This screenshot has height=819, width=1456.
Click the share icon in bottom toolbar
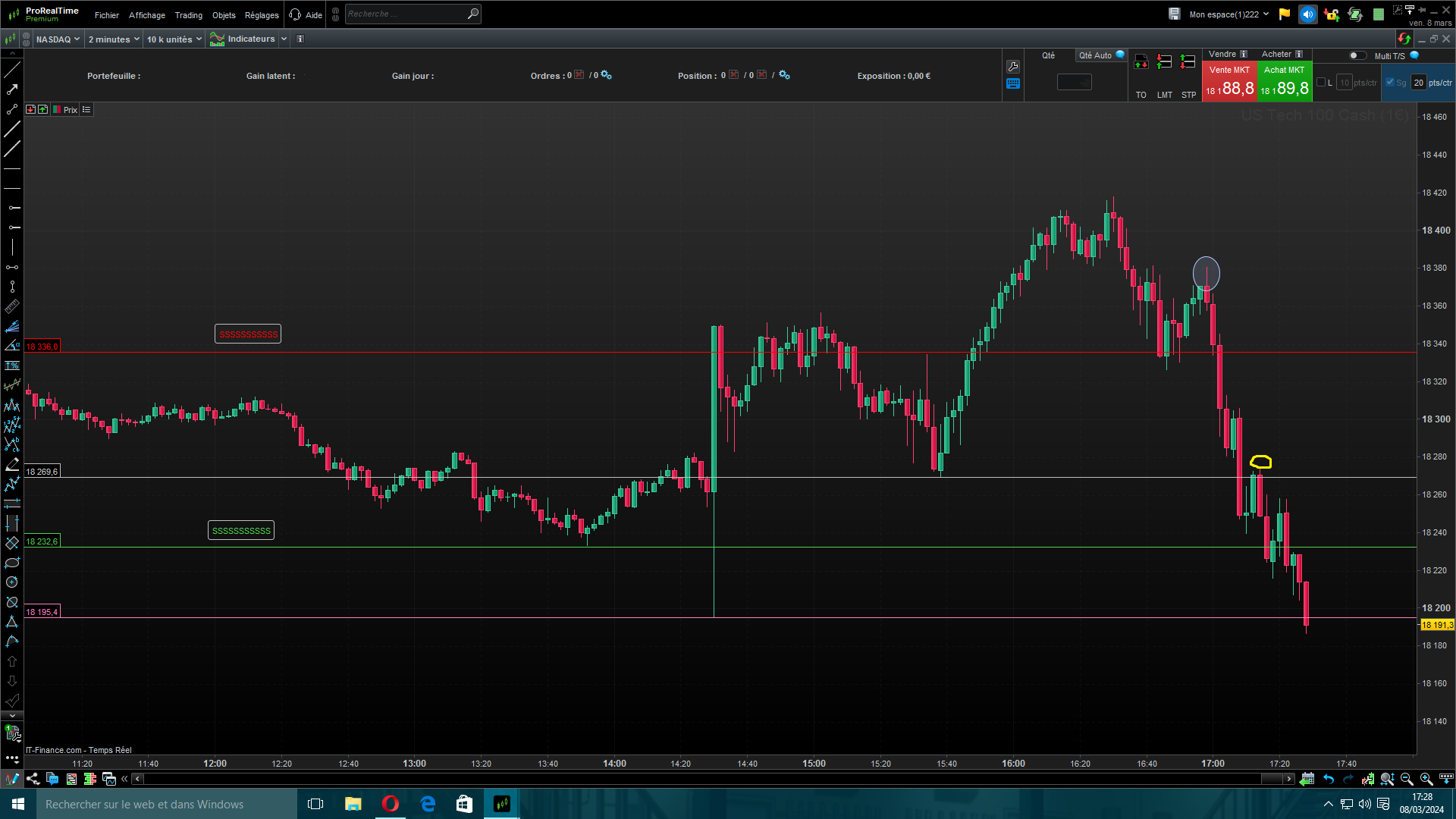pos(33,779)
